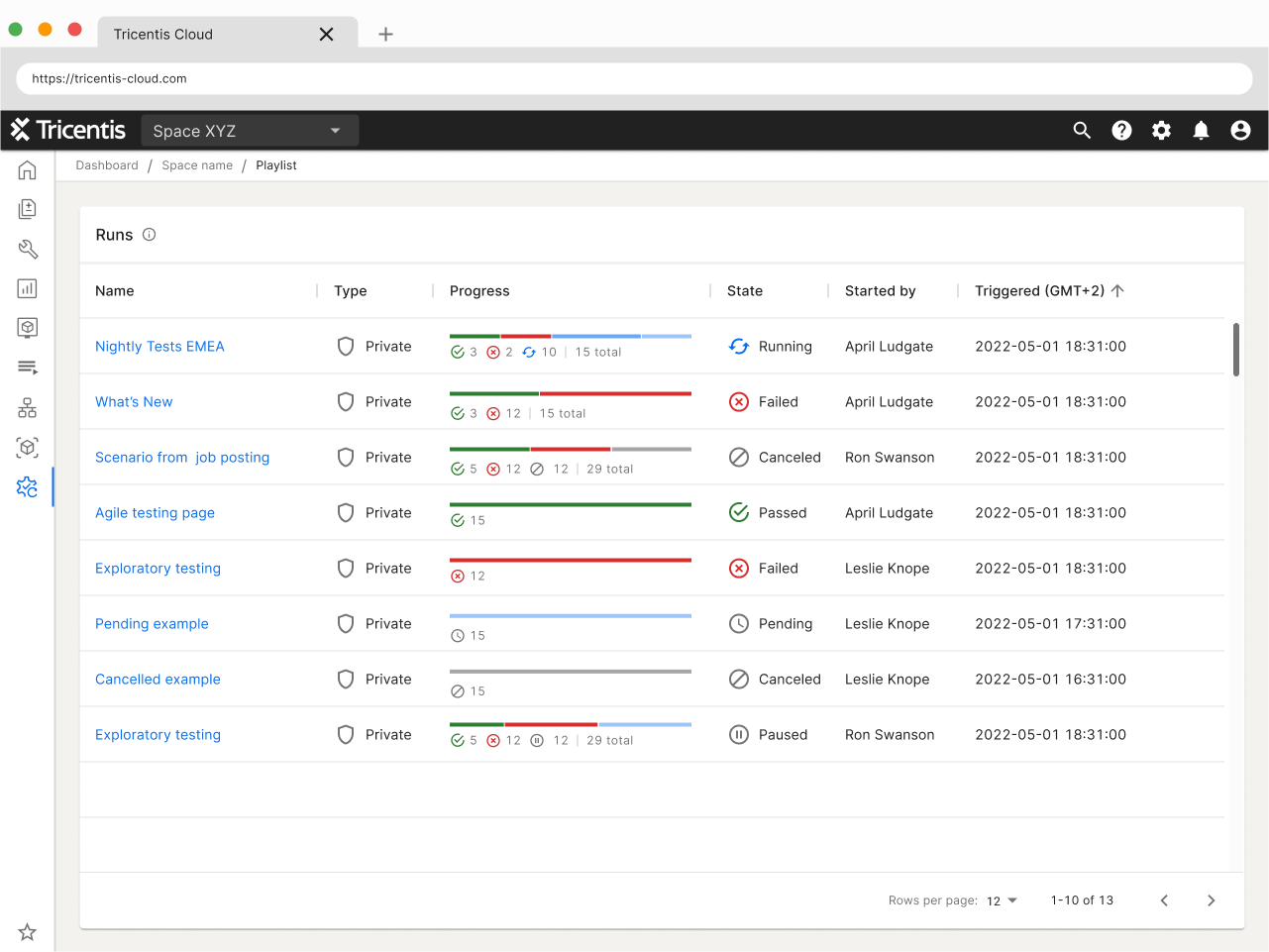1269x952 pixels.
Task: Click Passed state icon for Agile testing page
Action: tap(739, 512)
